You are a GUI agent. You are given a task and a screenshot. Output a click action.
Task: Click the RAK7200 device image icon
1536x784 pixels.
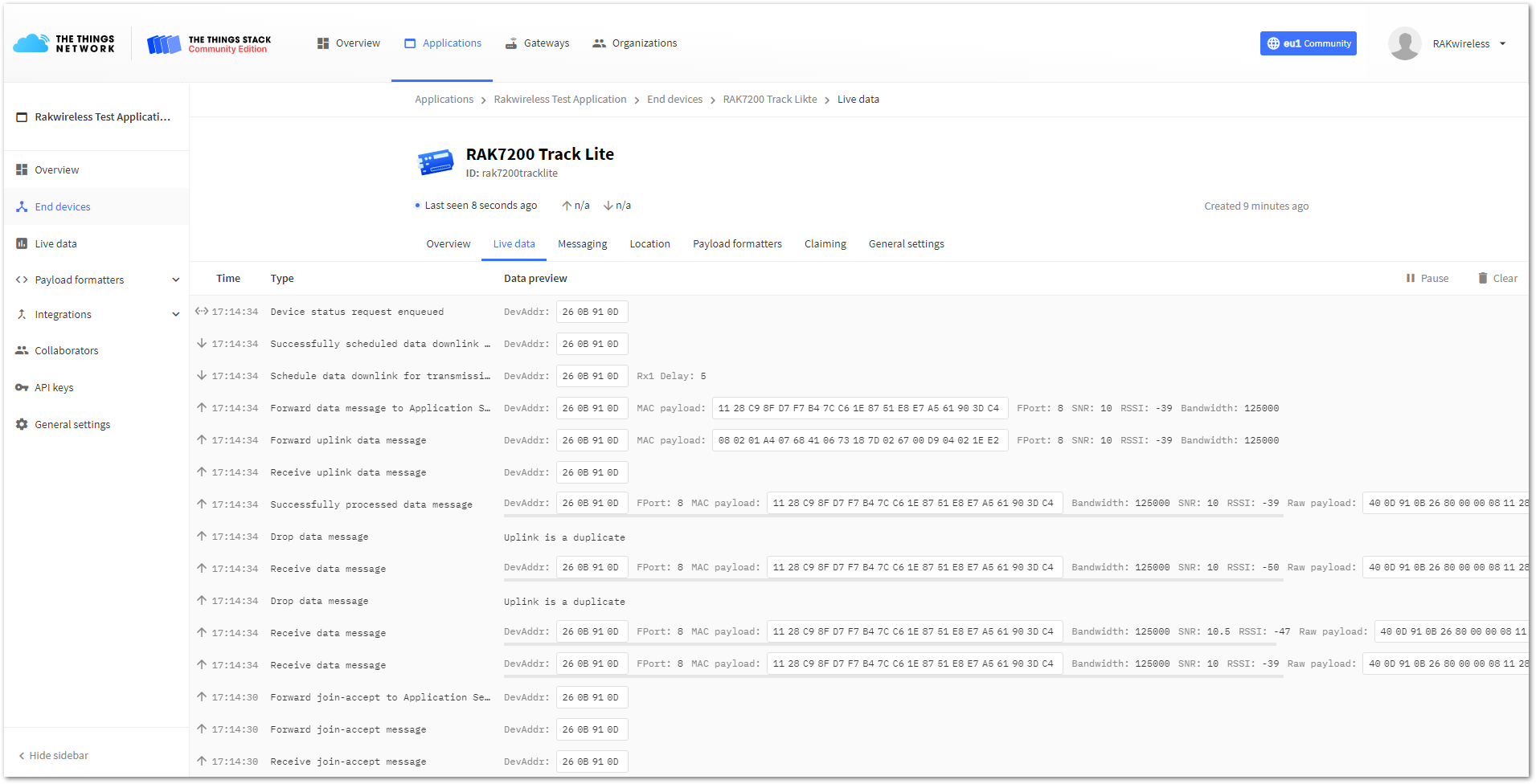coord(436,161)
